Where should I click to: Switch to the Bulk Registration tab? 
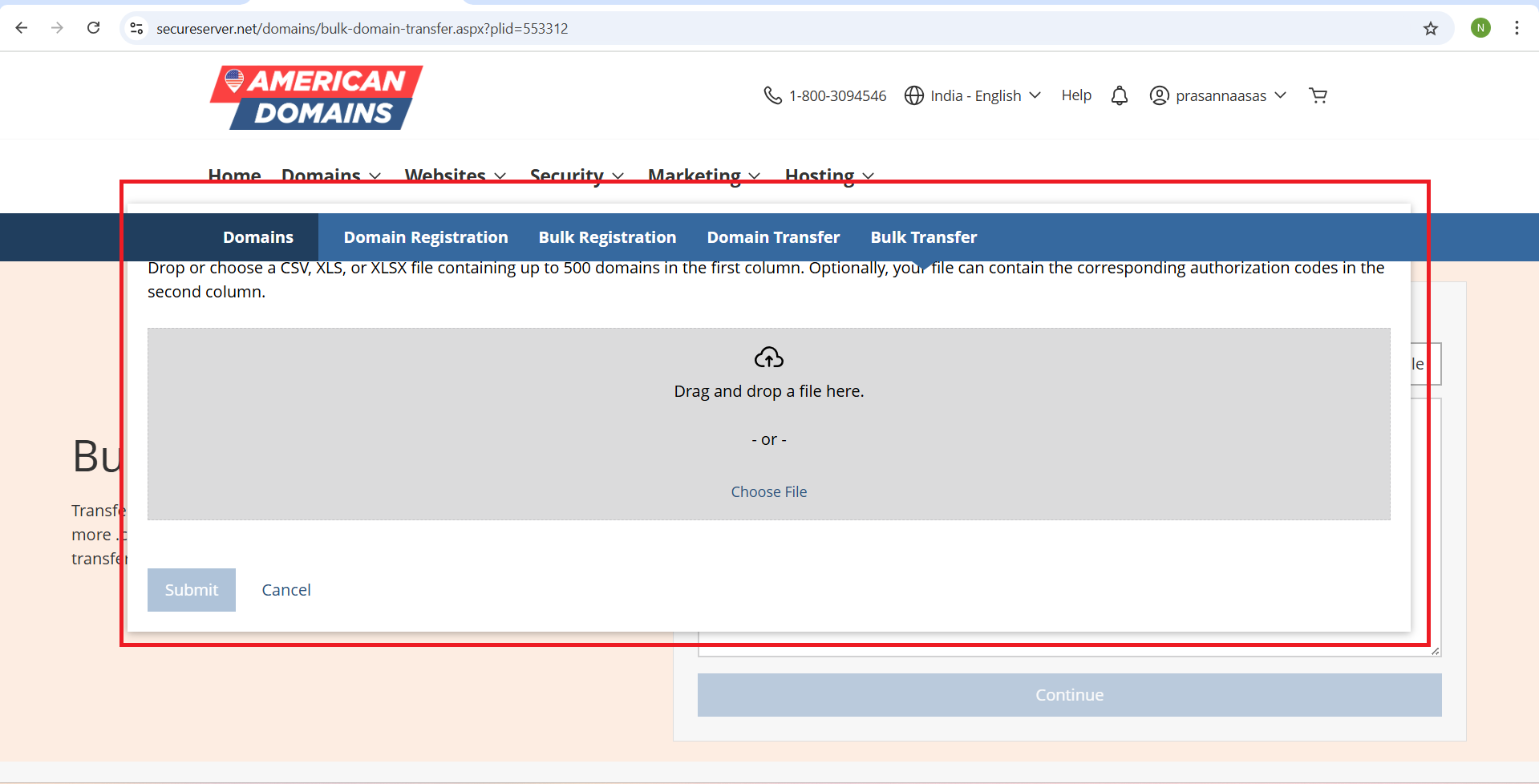pos(607,237)
